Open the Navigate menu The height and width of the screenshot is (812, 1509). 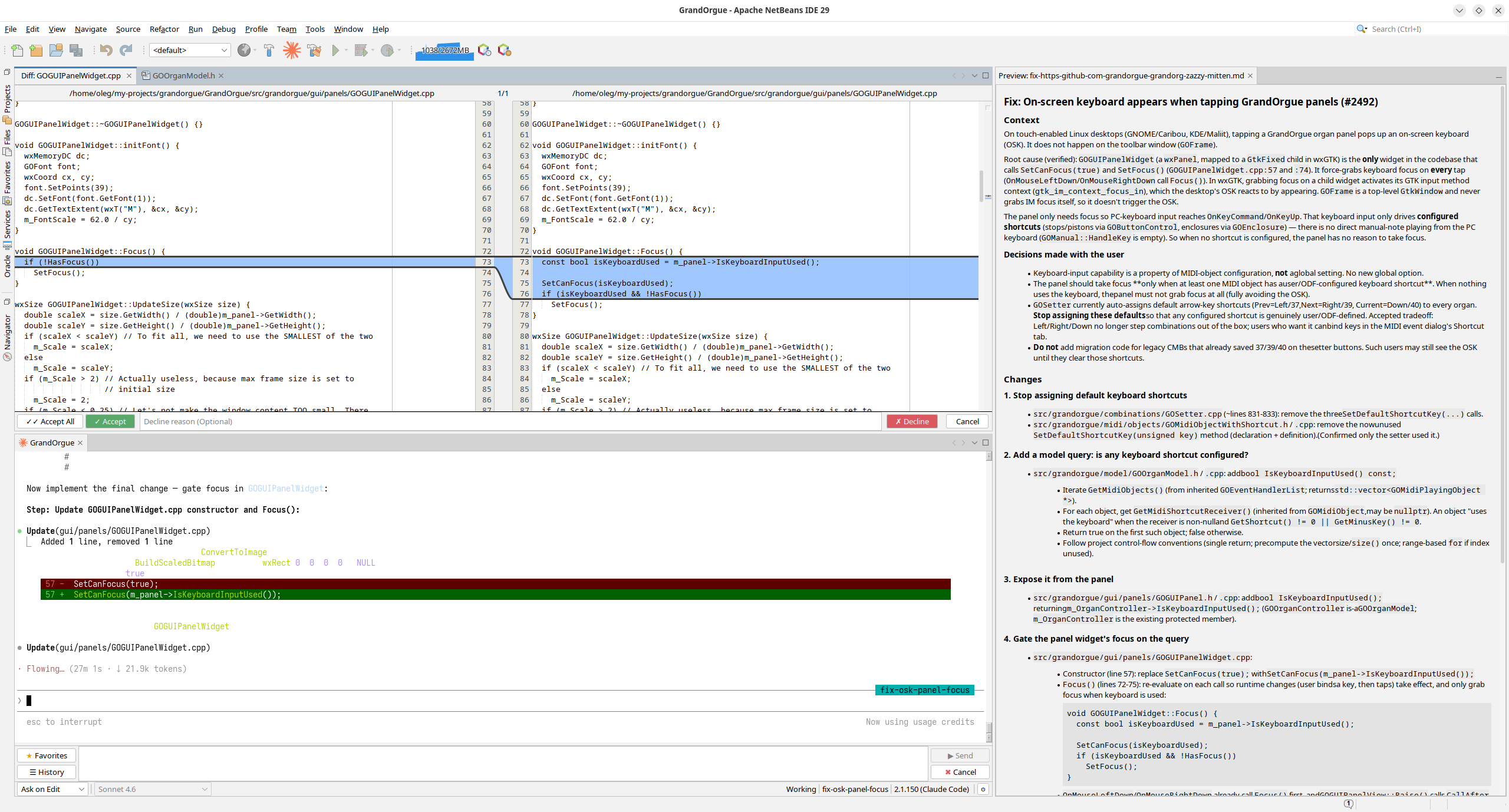tap(91, 29)
